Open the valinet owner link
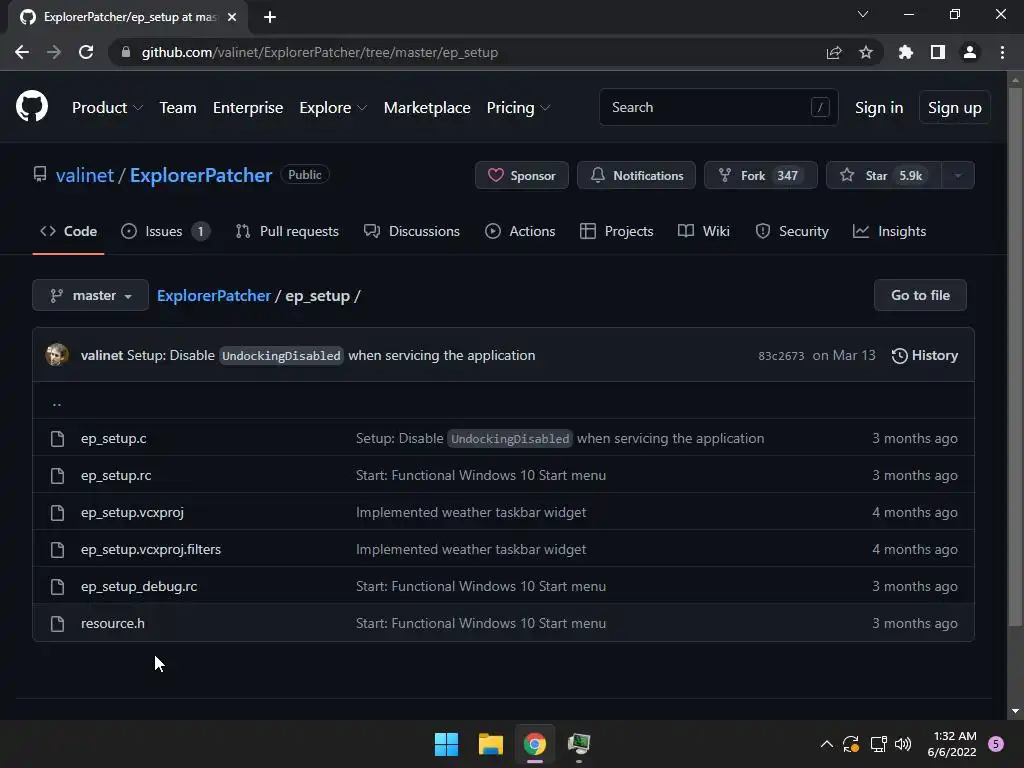Viewport: 1024px width, 768px height. (85, 175)
